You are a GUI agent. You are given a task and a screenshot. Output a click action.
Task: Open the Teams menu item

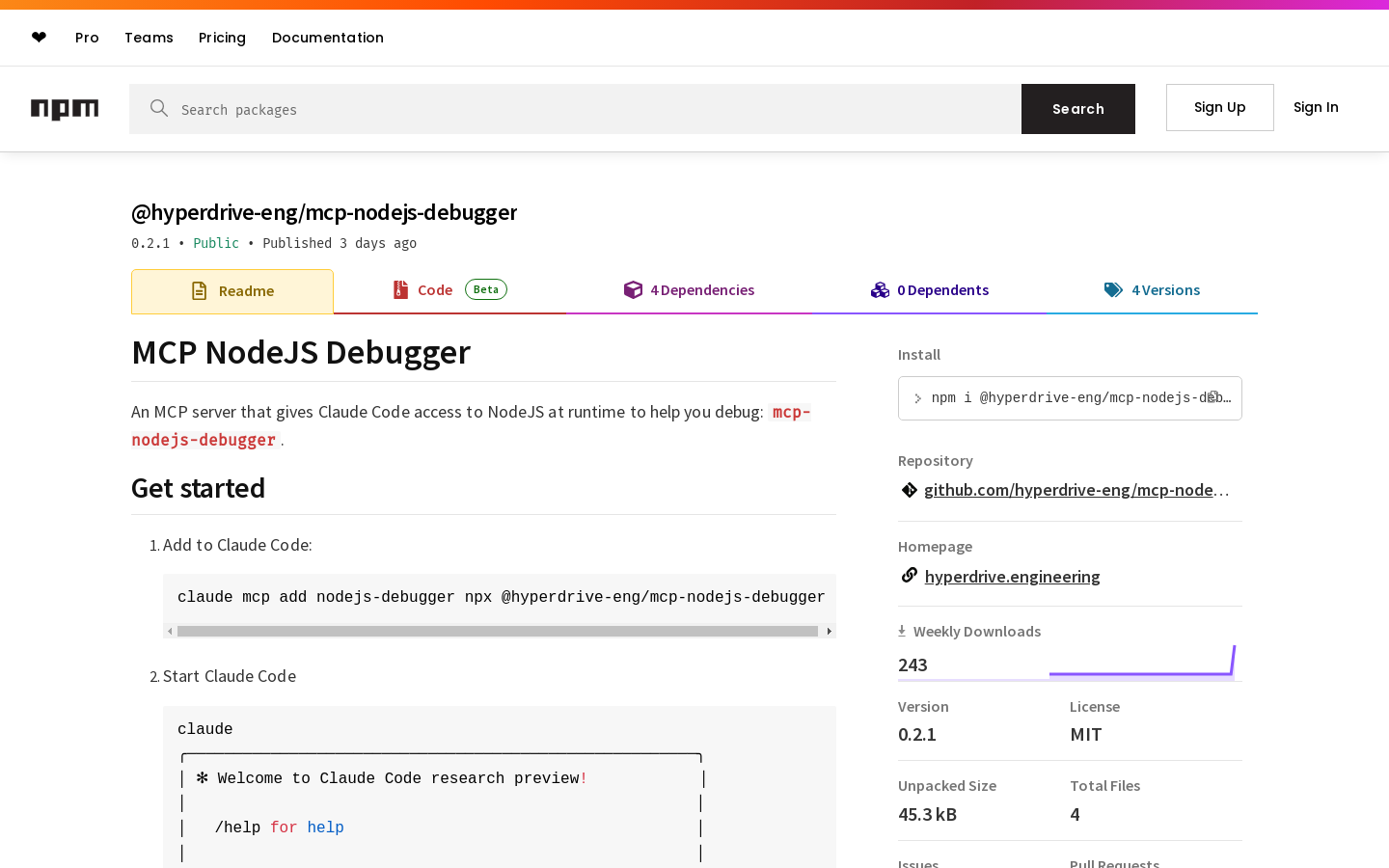149,38
